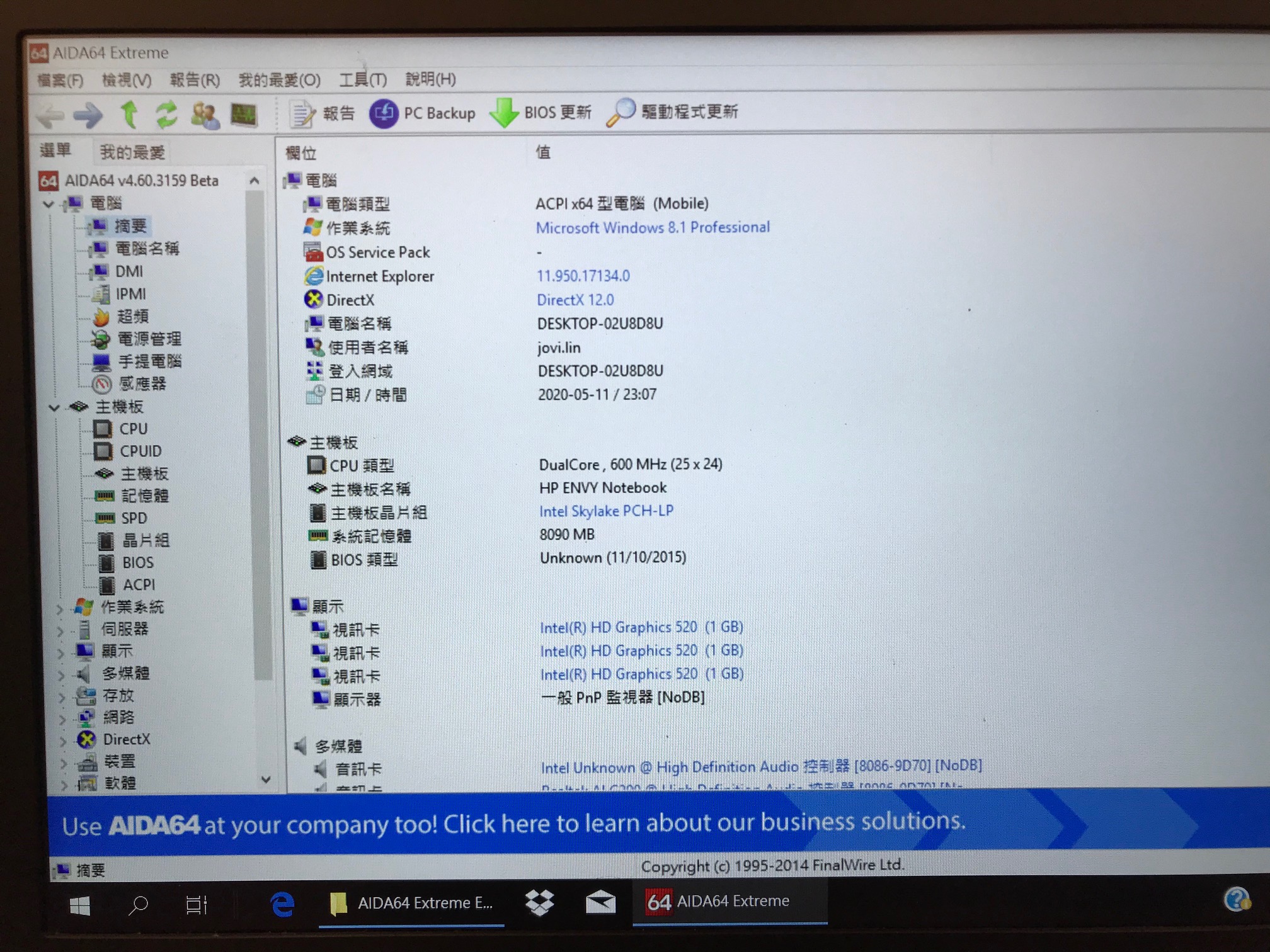The width and height of the screenshot is (1270, 952).
Task: Open Dropbox from the taskbar
Action: [540, 902]
